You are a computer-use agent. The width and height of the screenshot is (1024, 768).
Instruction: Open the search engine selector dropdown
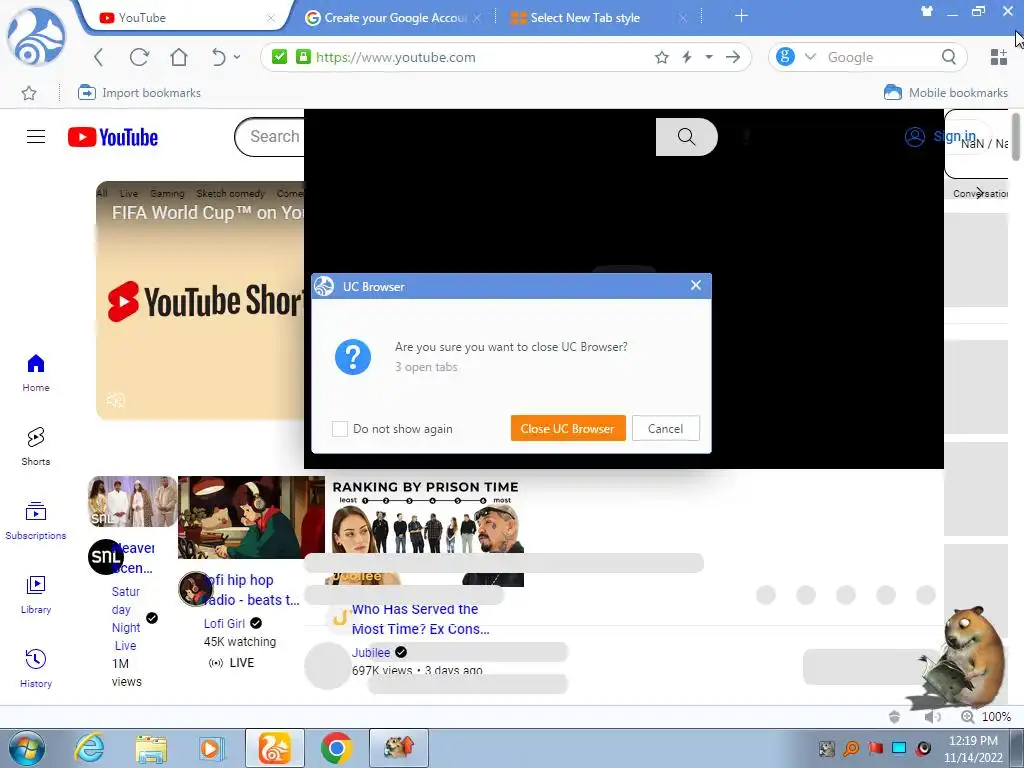(x=810, y=57)
